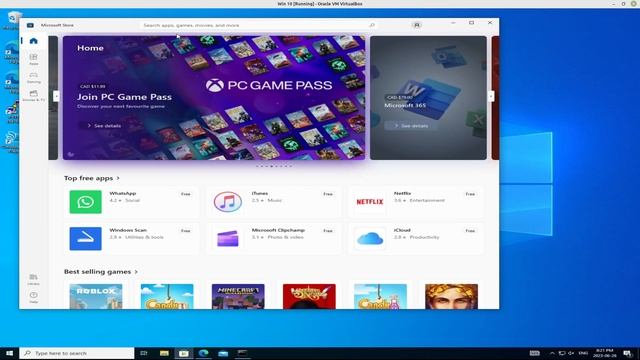Open the Recycle Bin desktop icon
This screenshot has width=640, height=360.
[12, 20]
